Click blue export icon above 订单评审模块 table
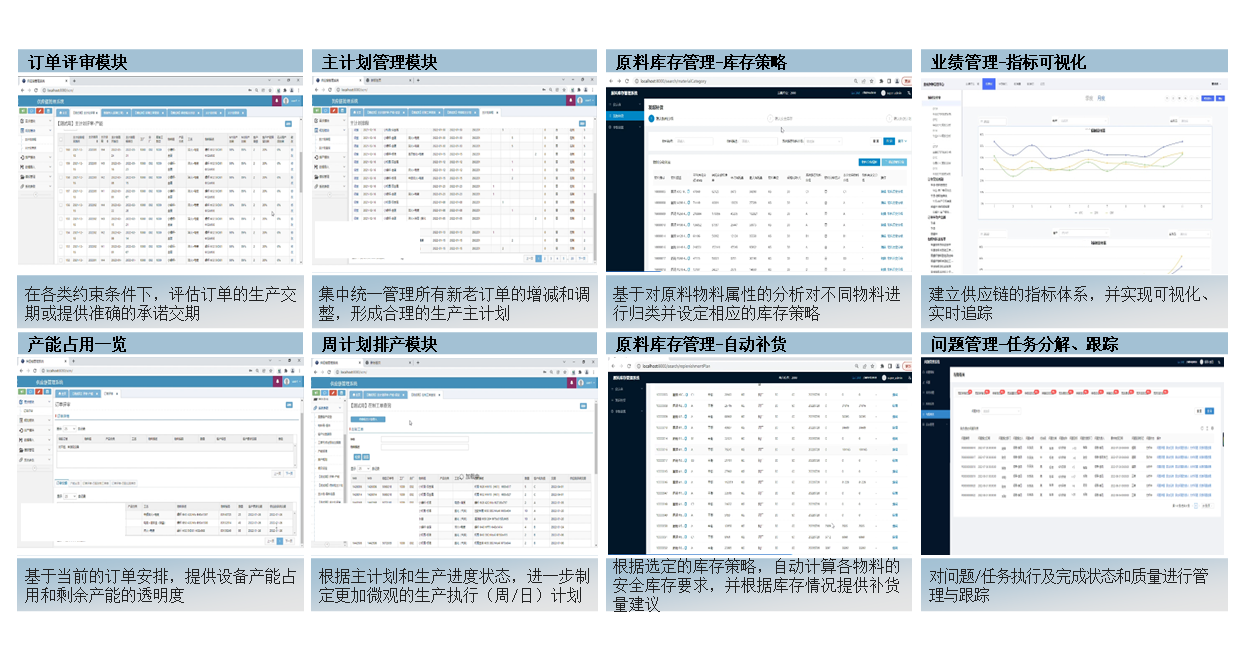This screenshot has width=1241, height=669. click(x=289, y=124)
